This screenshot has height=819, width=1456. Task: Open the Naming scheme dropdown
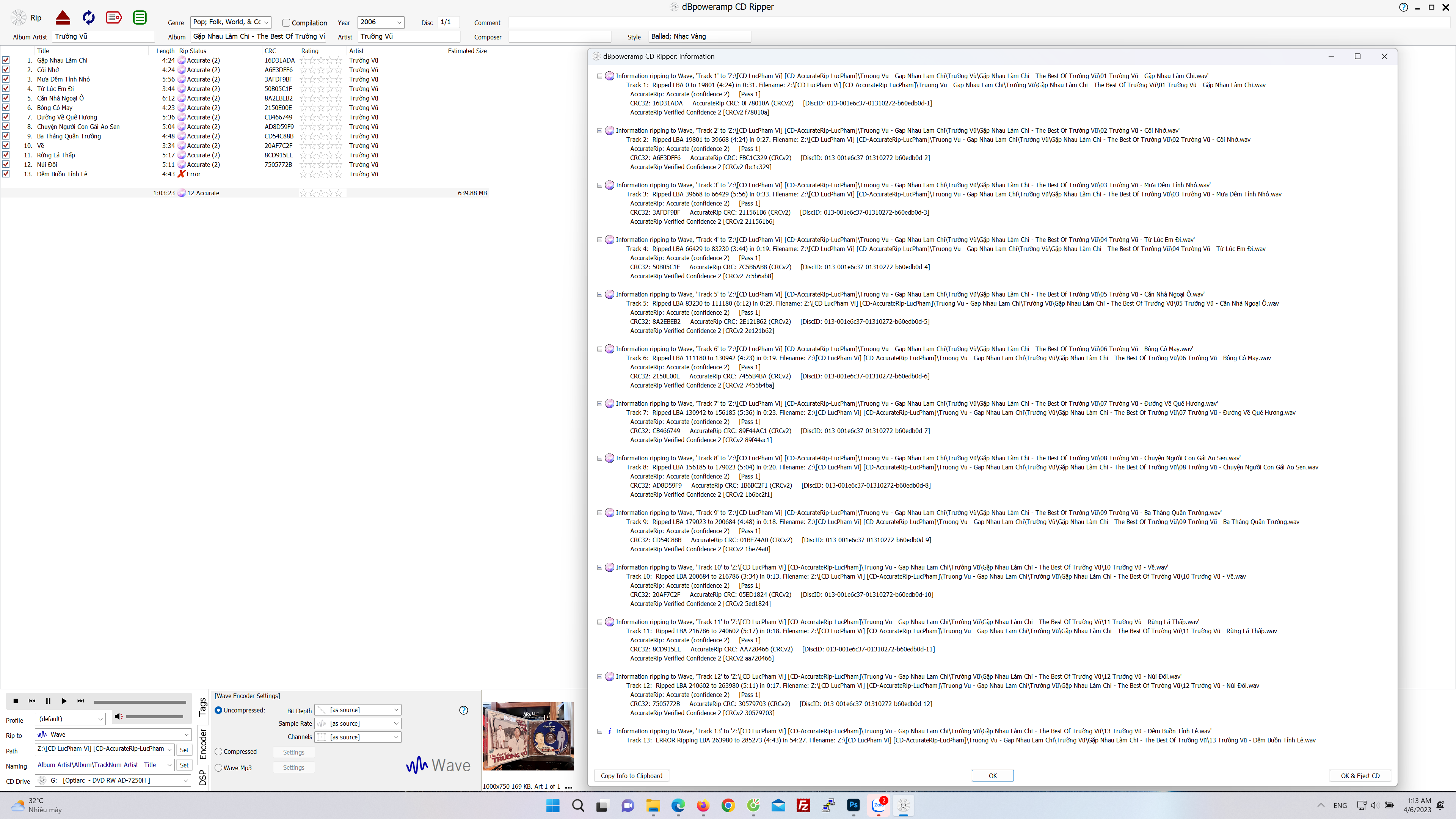169,765
